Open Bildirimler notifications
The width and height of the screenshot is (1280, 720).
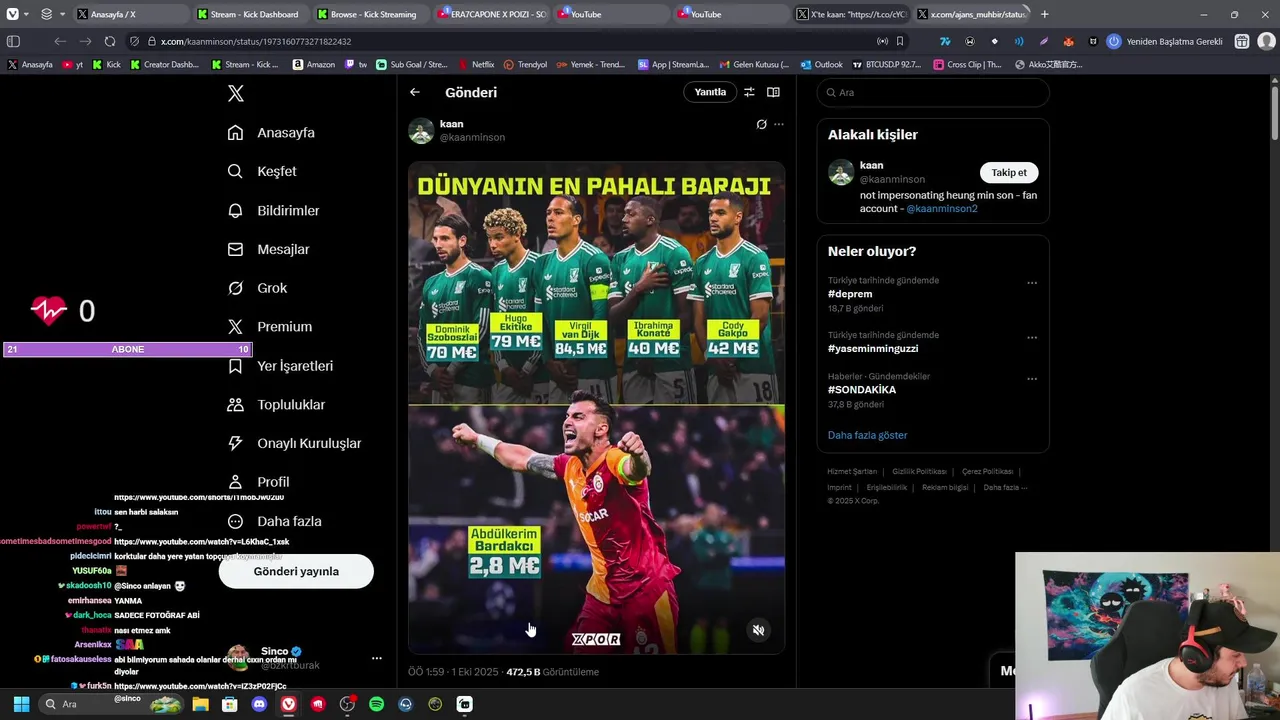click(273, 210)
